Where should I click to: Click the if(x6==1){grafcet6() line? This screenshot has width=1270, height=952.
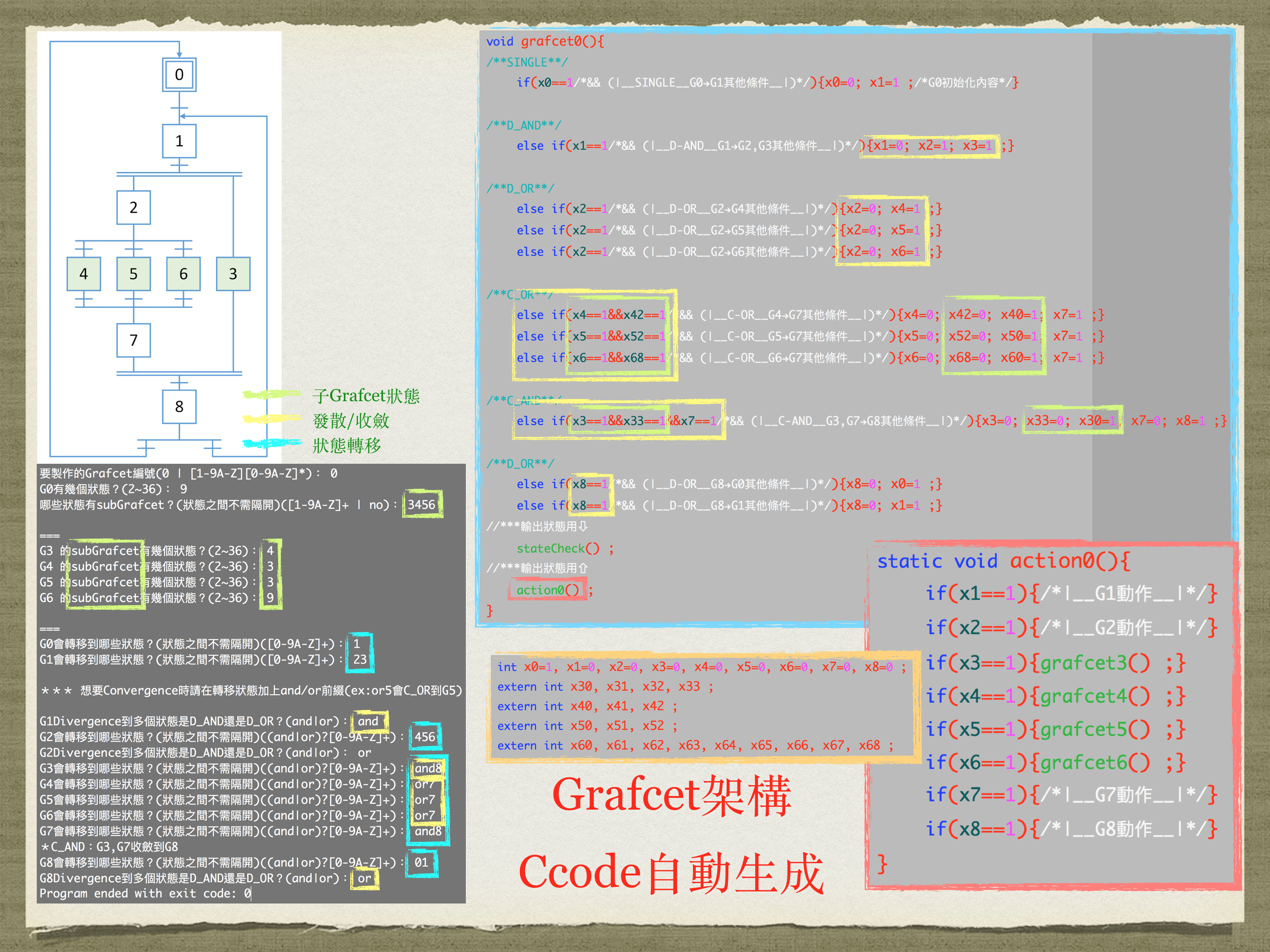(1055, 762)
